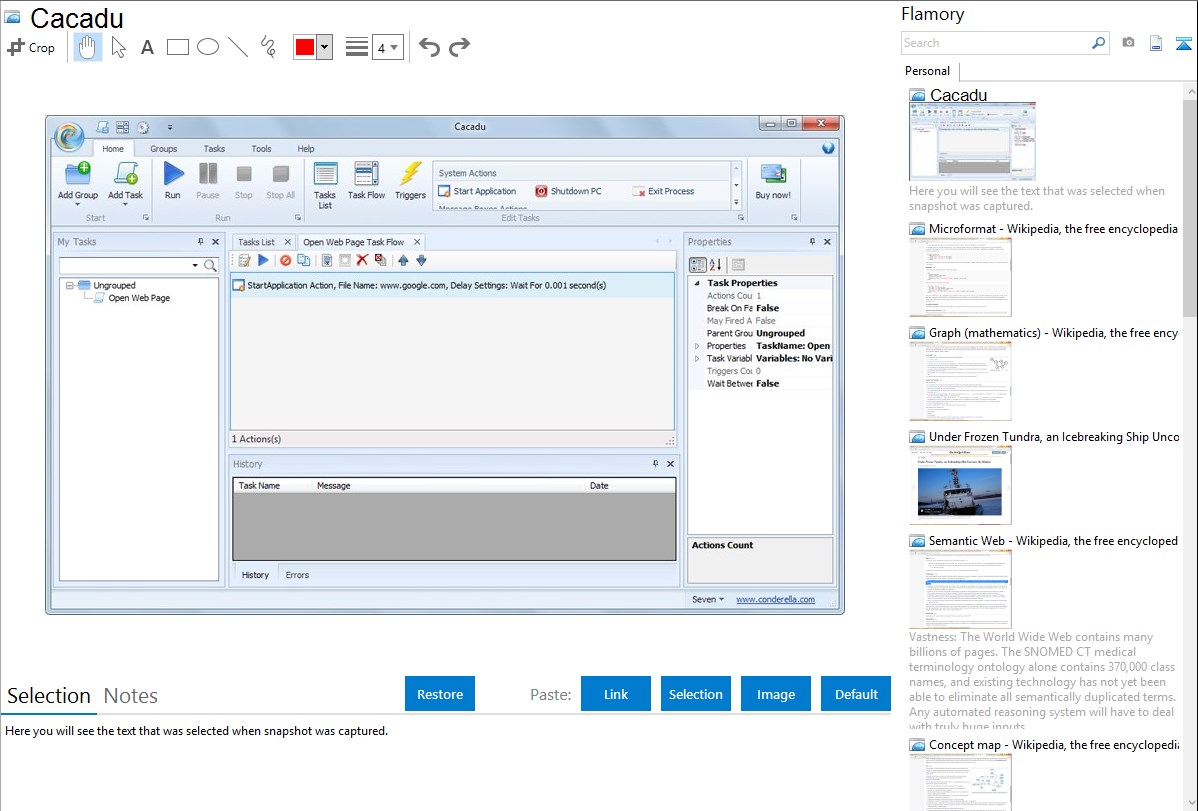This screenshot has height=811, width=1198.
Task: Click the Buy now! button in Cacadu
Action: click(773, 181)
